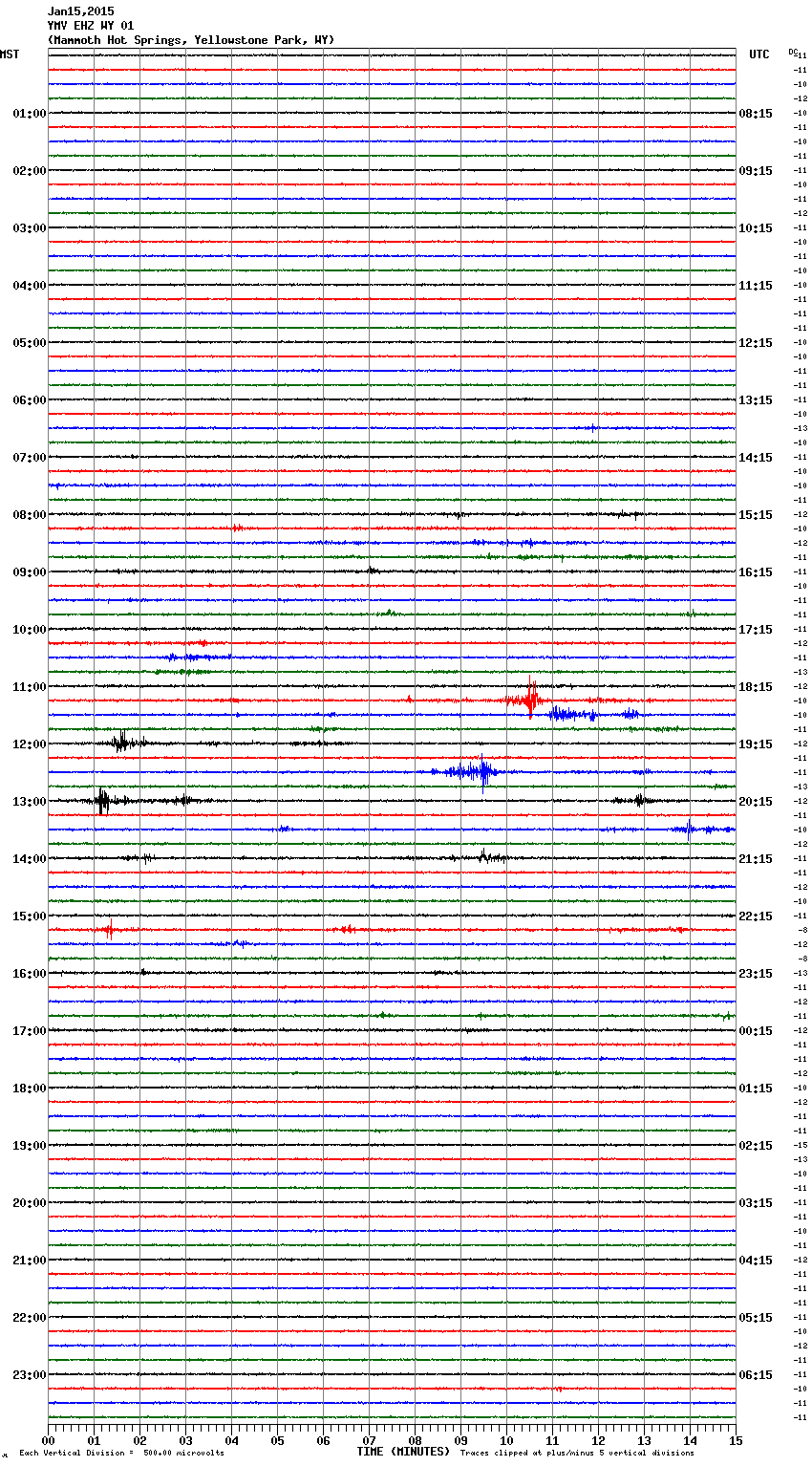Image resolution: width=812 pixels, height=1466 pixels.
Task: Click the traces clipped footnote text
Action: click(577, 1453)
